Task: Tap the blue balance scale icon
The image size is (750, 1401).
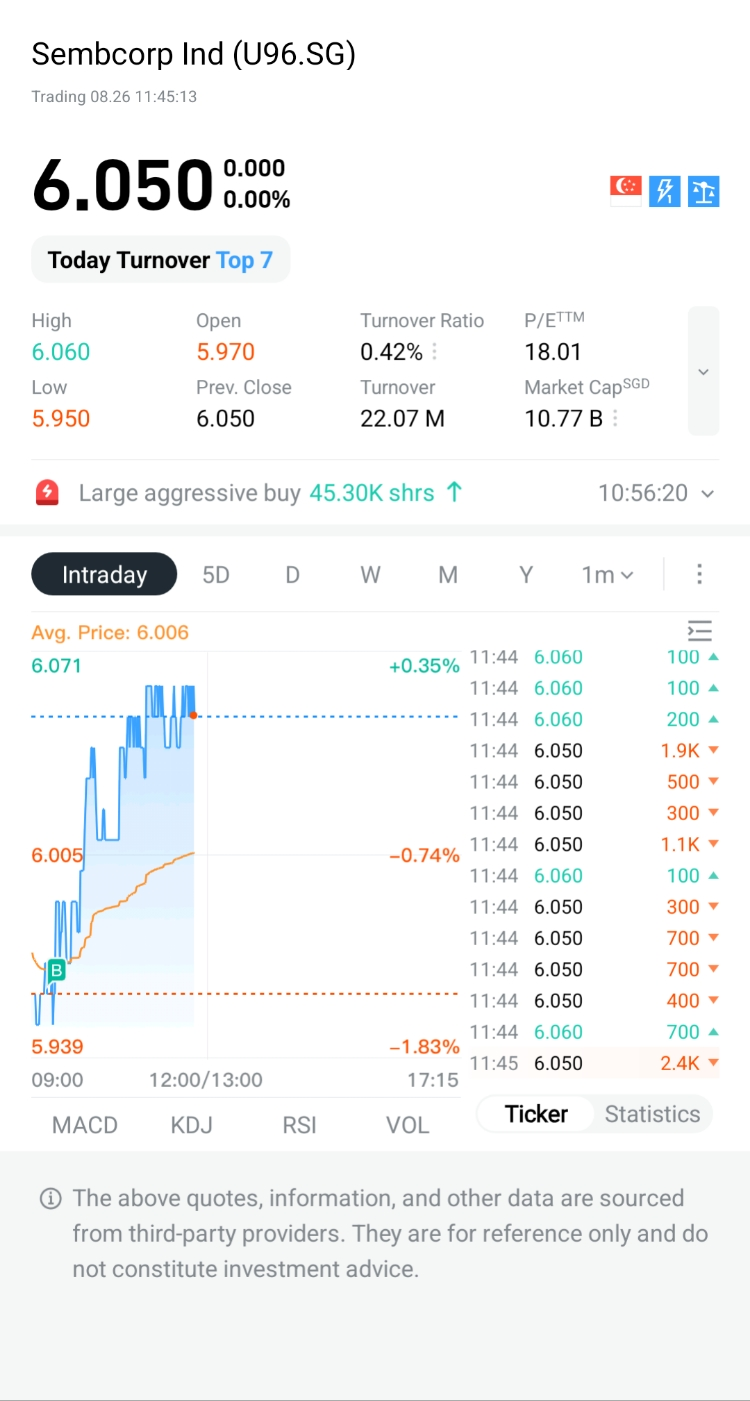Action: [x=704, y=190]
